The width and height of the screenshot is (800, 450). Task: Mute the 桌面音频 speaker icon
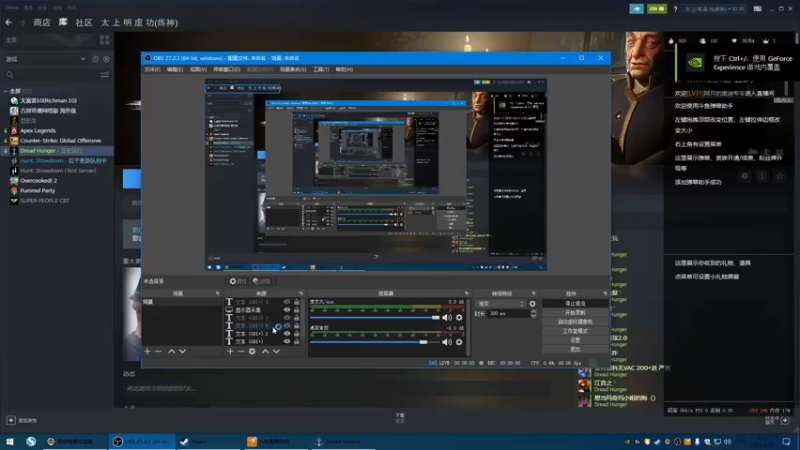[x=447, y=342]
